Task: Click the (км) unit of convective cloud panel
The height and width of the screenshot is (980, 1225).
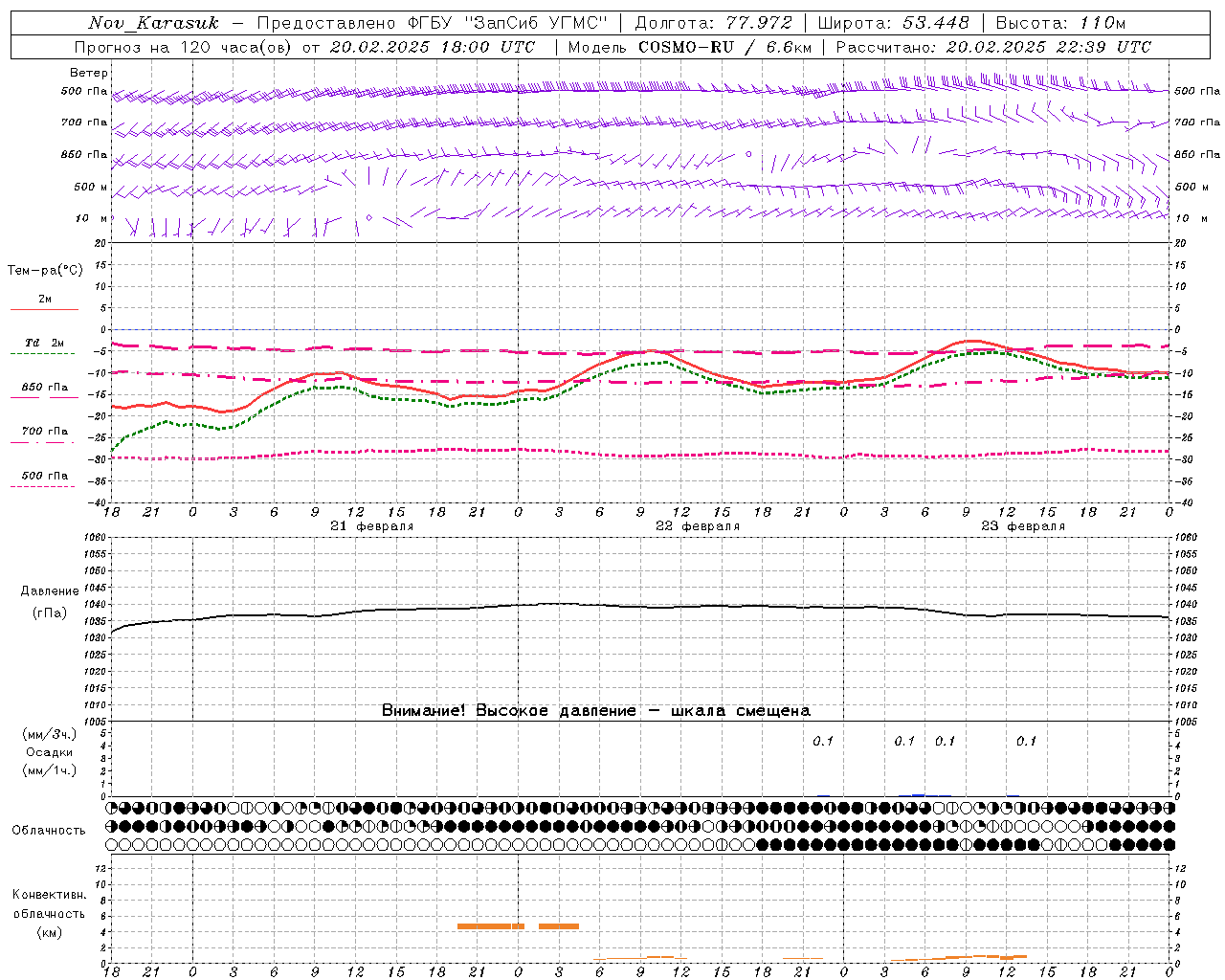Action: point(49,932)
